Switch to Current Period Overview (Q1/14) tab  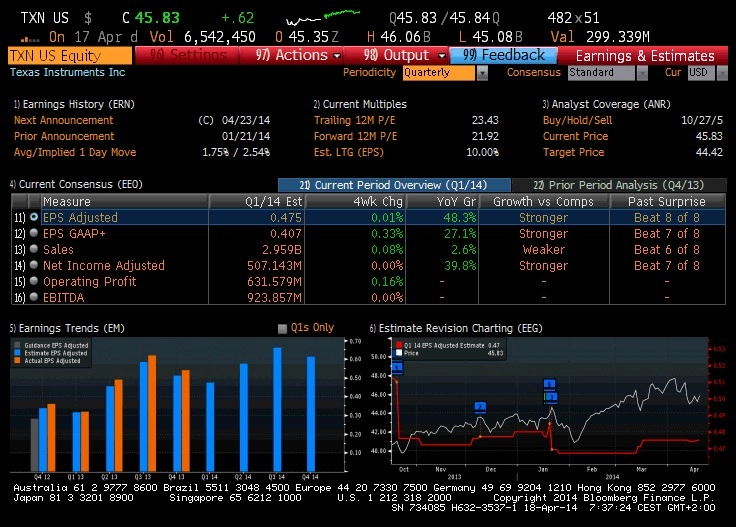click(394, 185)
